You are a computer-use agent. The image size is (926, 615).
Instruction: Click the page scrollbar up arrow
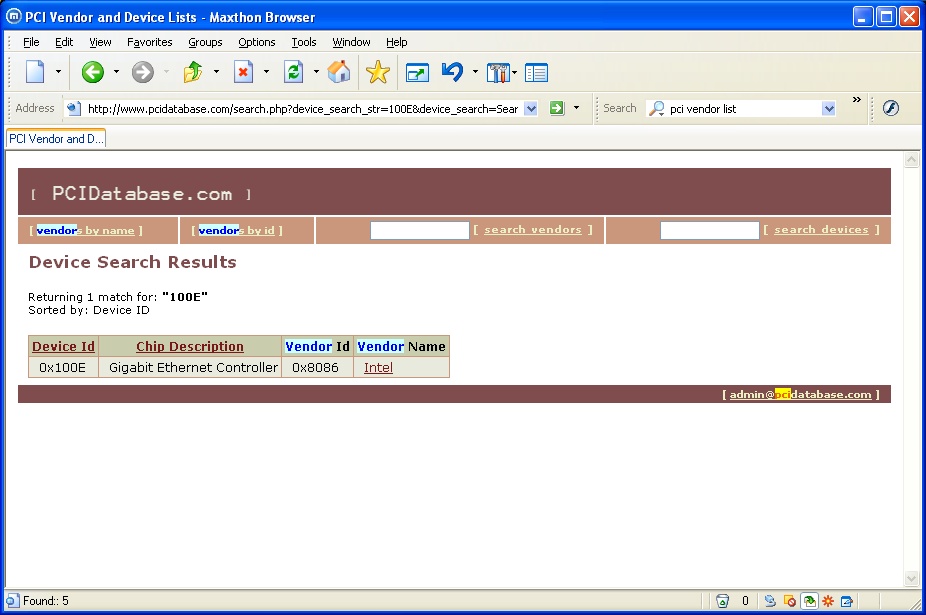point(911,160)
